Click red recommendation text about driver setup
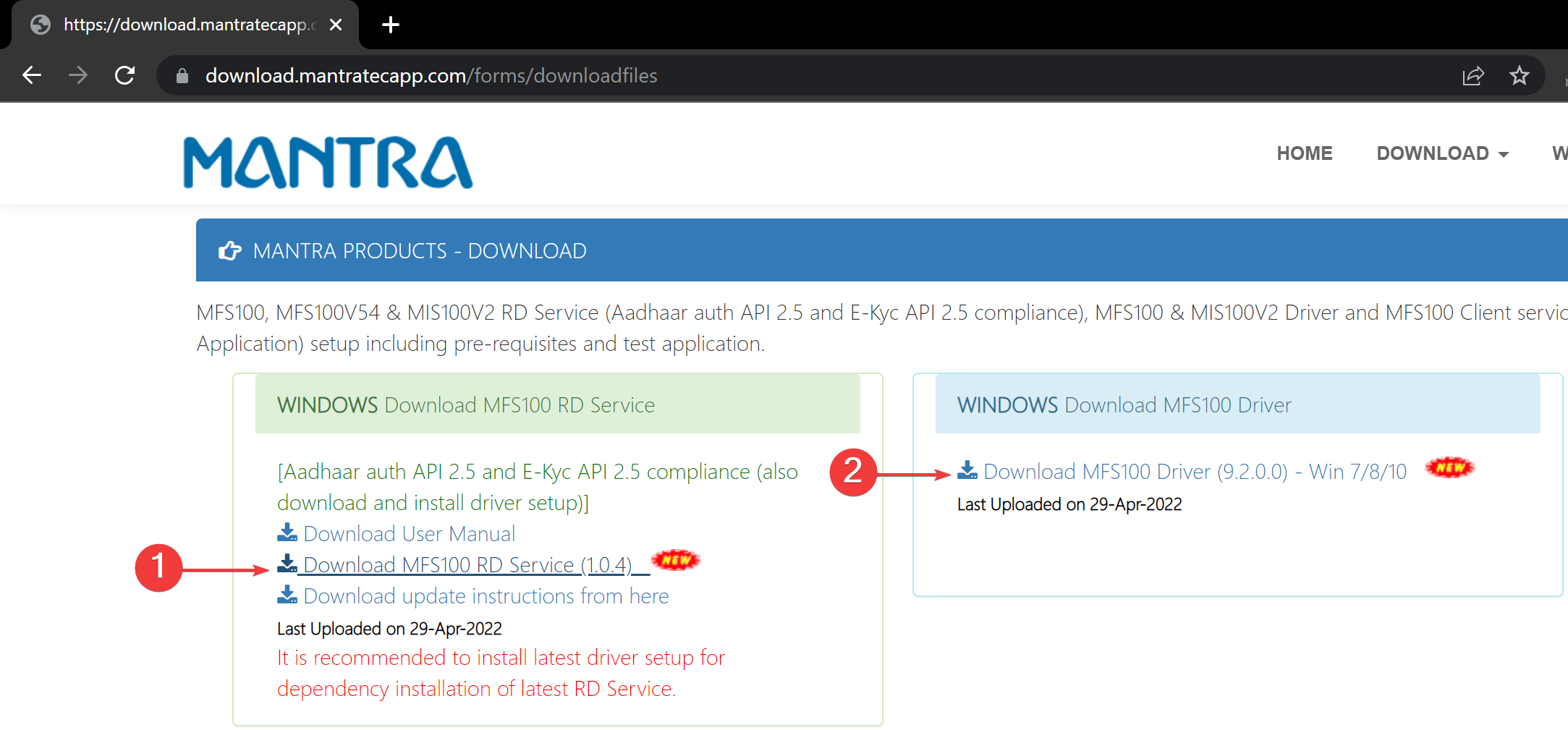 (501, 673)
